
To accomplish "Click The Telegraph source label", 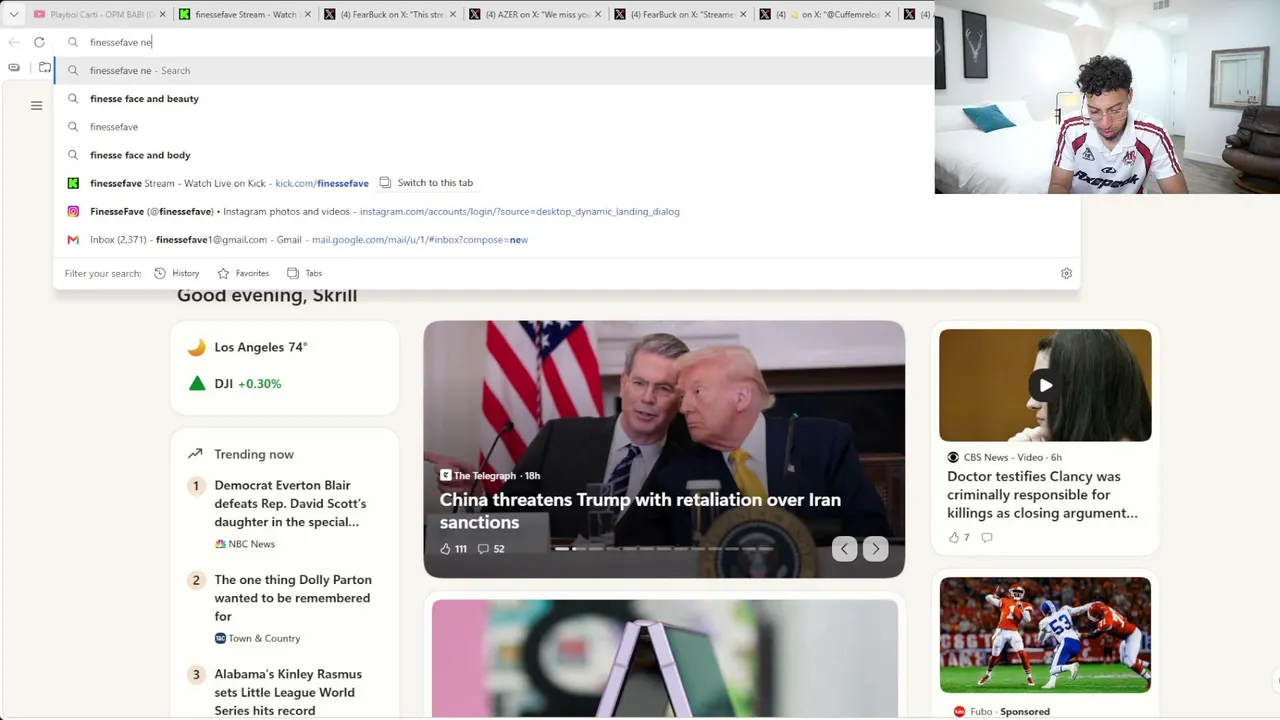I will tap(478, 476).
